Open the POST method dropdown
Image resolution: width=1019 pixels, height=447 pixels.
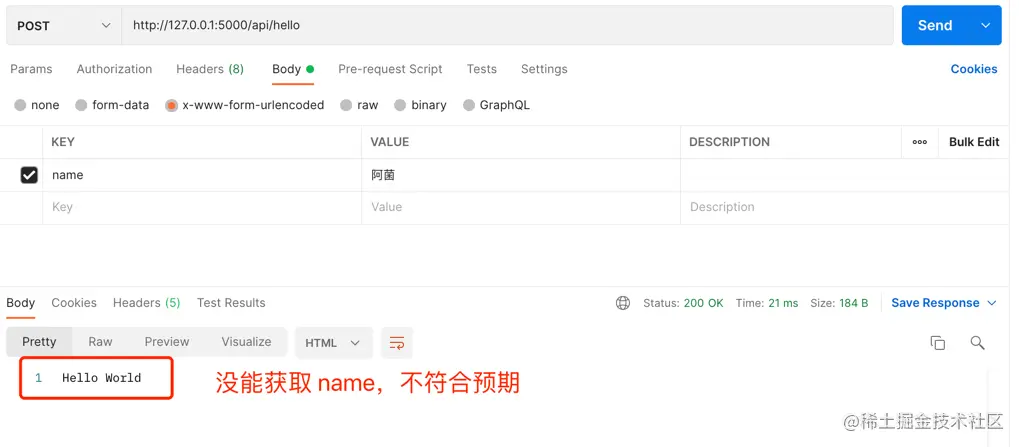pyautogui.click(x=64, y=26)
